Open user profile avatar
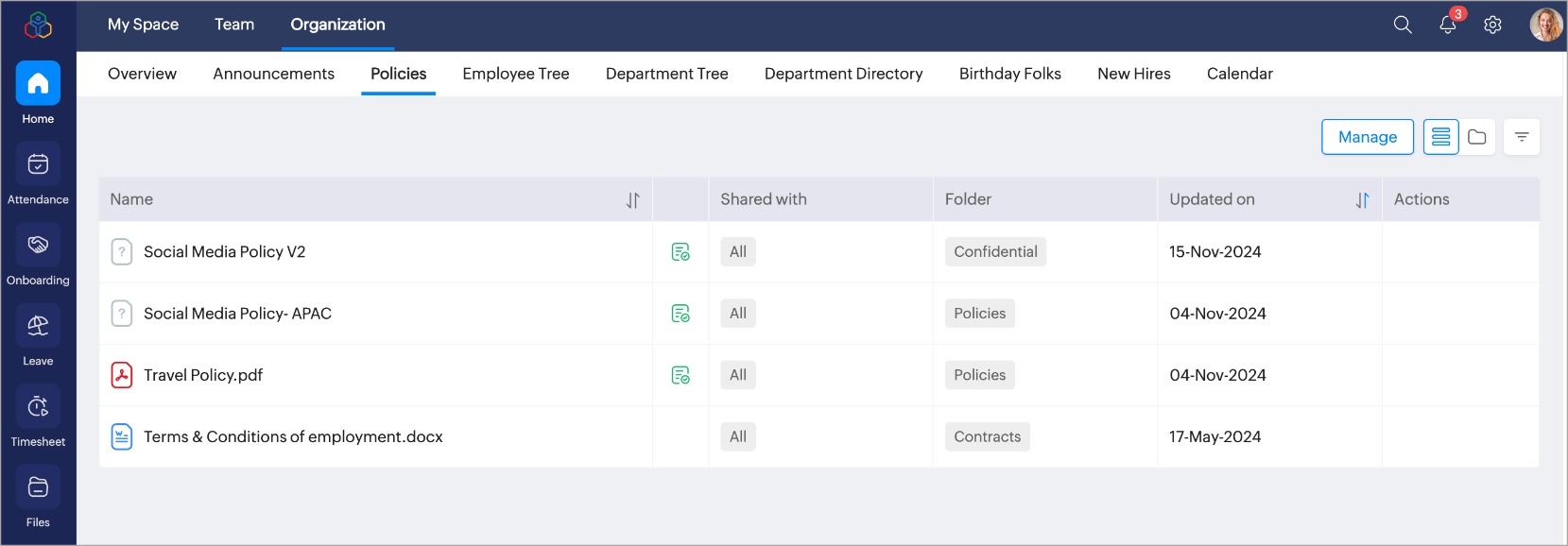Screen dimensions: 1568x546 pyautogui.click(x=1545, y=25)
